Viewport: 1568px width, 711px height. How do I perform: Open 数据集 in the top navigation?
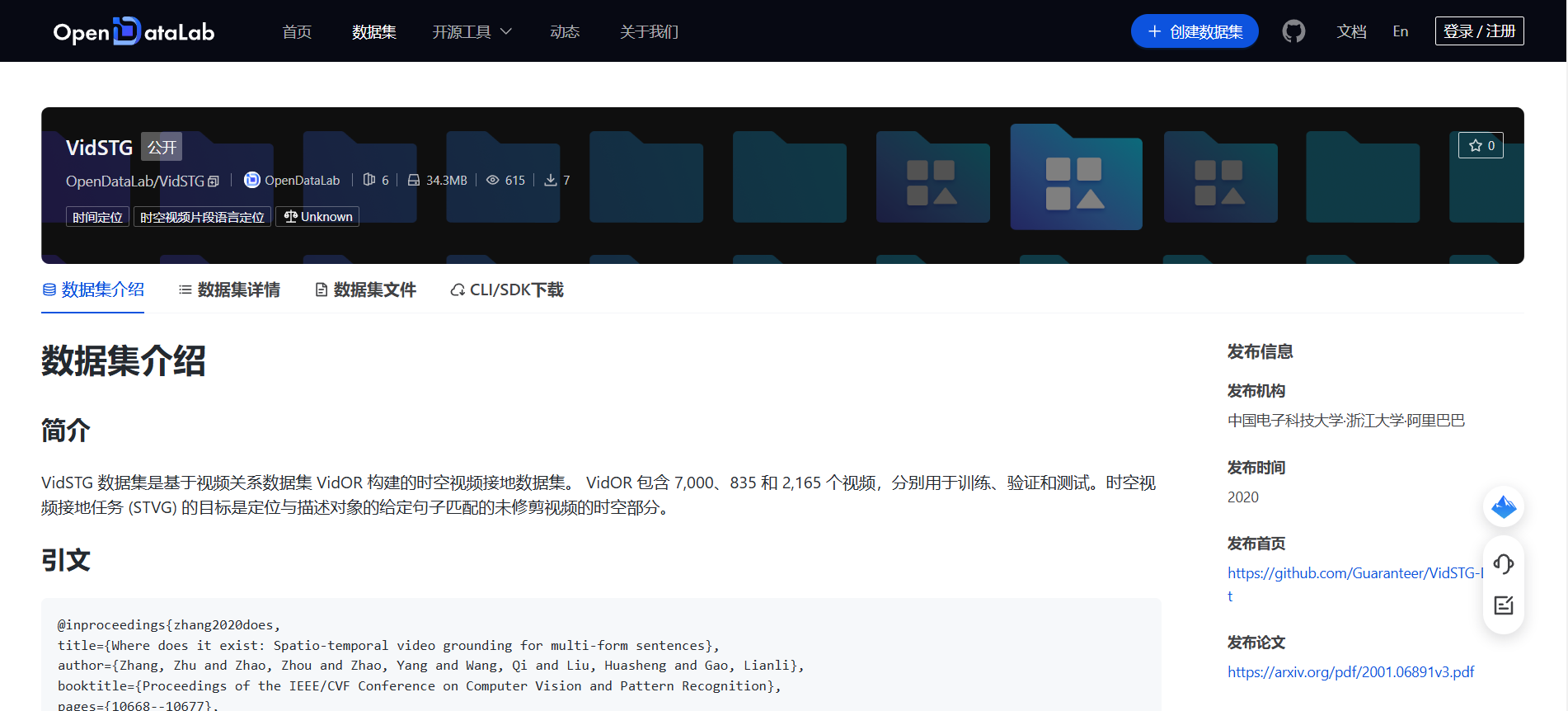tap(374, 31)
